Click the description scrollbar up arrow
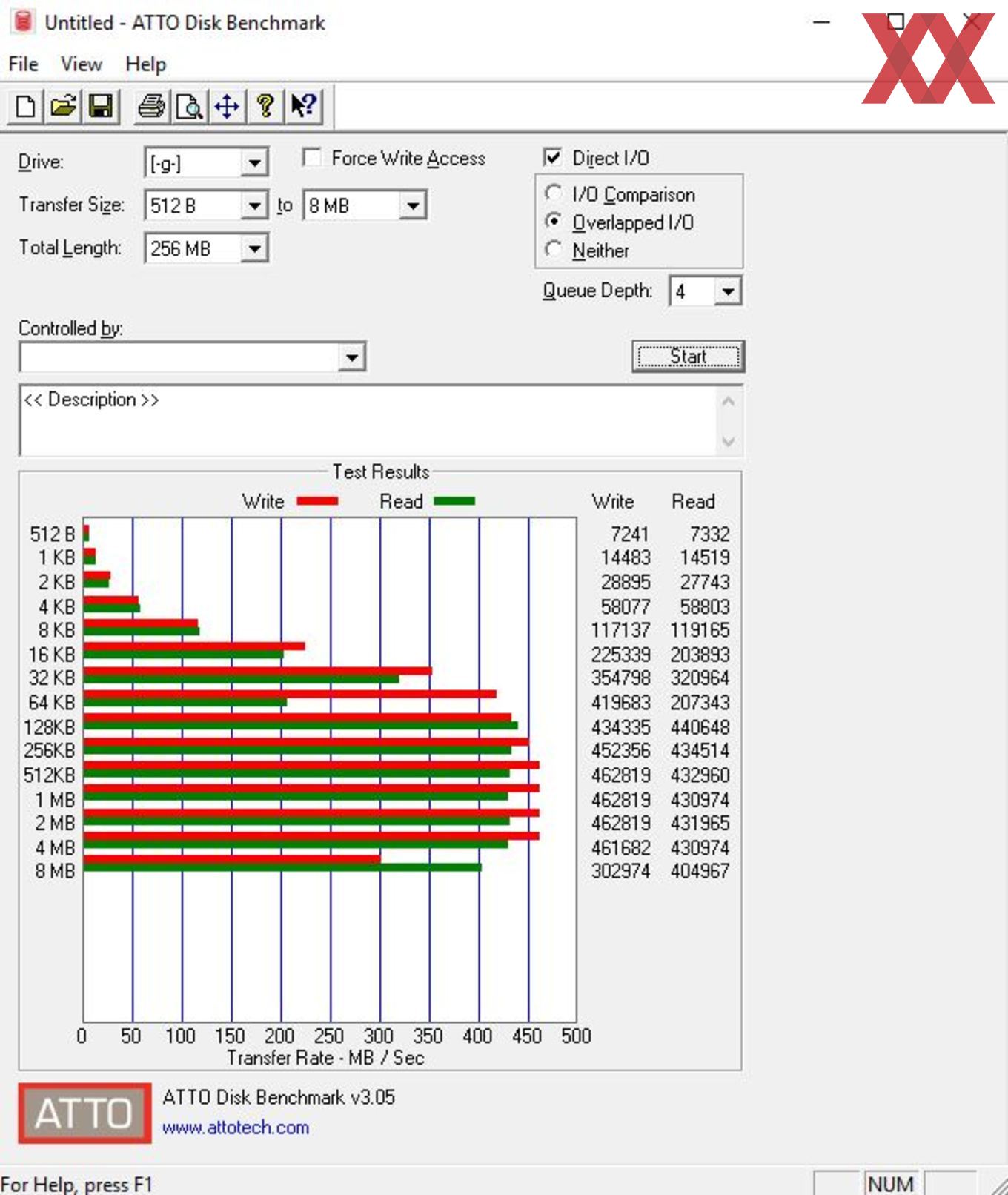The image size is (1008, 1195). point(729,401)
